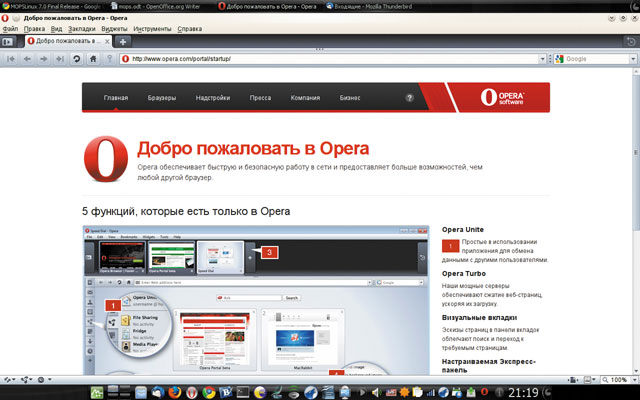Image resolution: width=640 pixels, height=400 pixels.
Task: Click the Opera Unite heading
Action: click(x=462, y=230)
